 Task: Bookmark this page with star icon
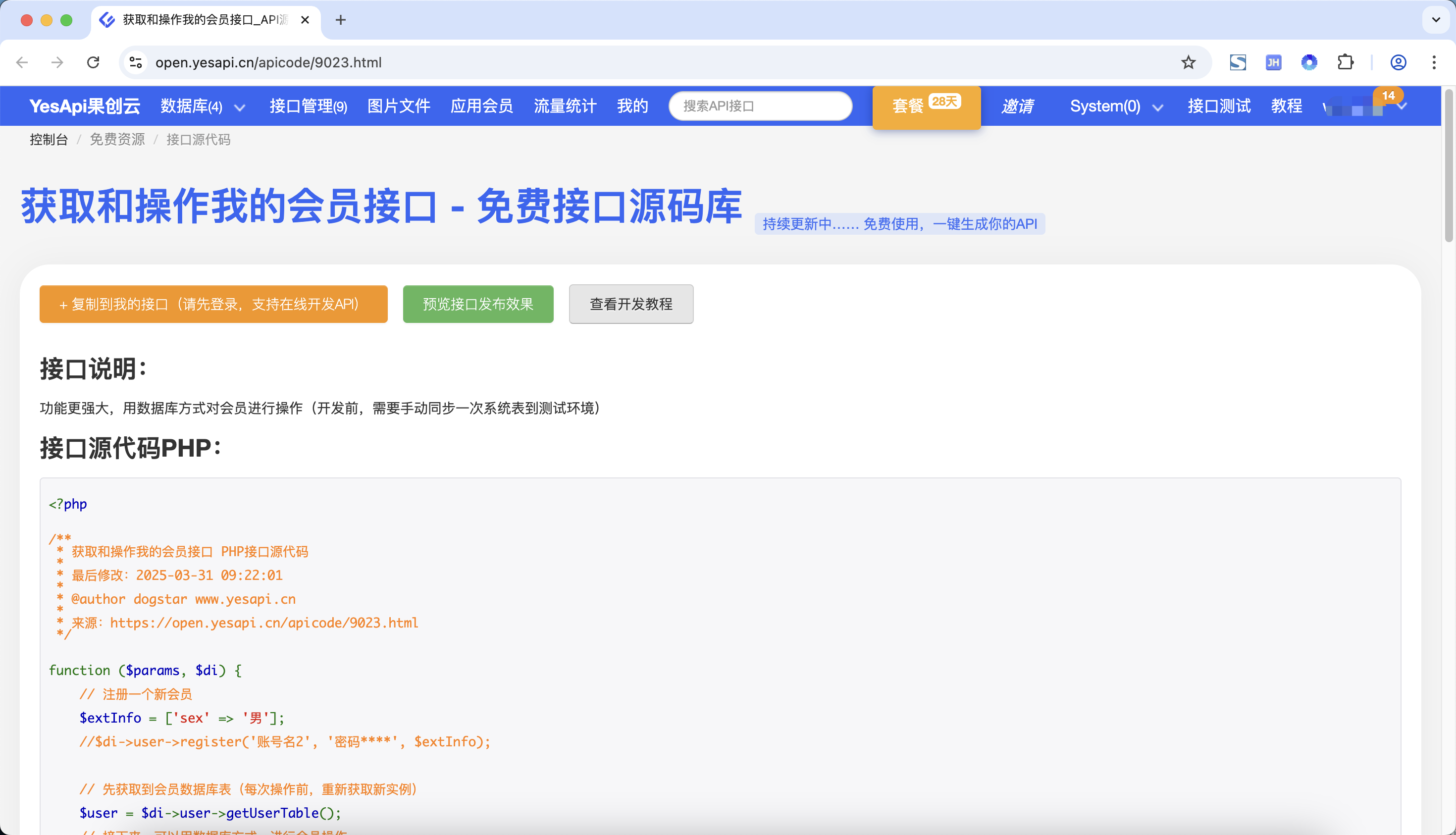pos(1188,62)
